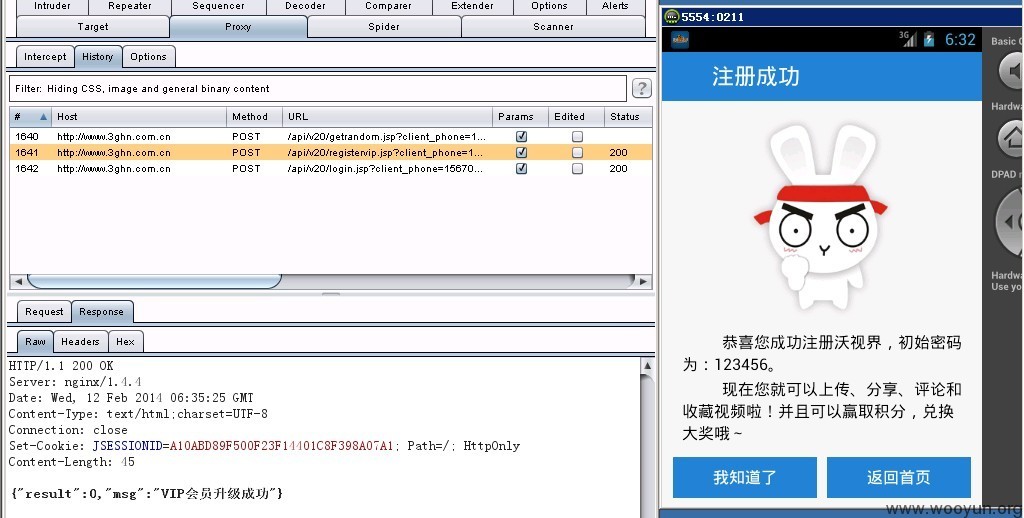Open the Sequencer tab
Viewport: 1024px width, 518px height.
[219, 7]
